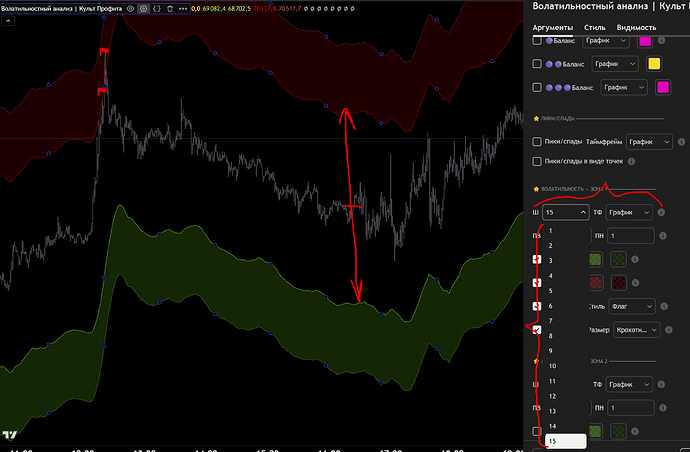Image resolution: width=690 pixels, height=452 pixels.
Task: Click the TradingView logo on chart
Action: point(9,436)
